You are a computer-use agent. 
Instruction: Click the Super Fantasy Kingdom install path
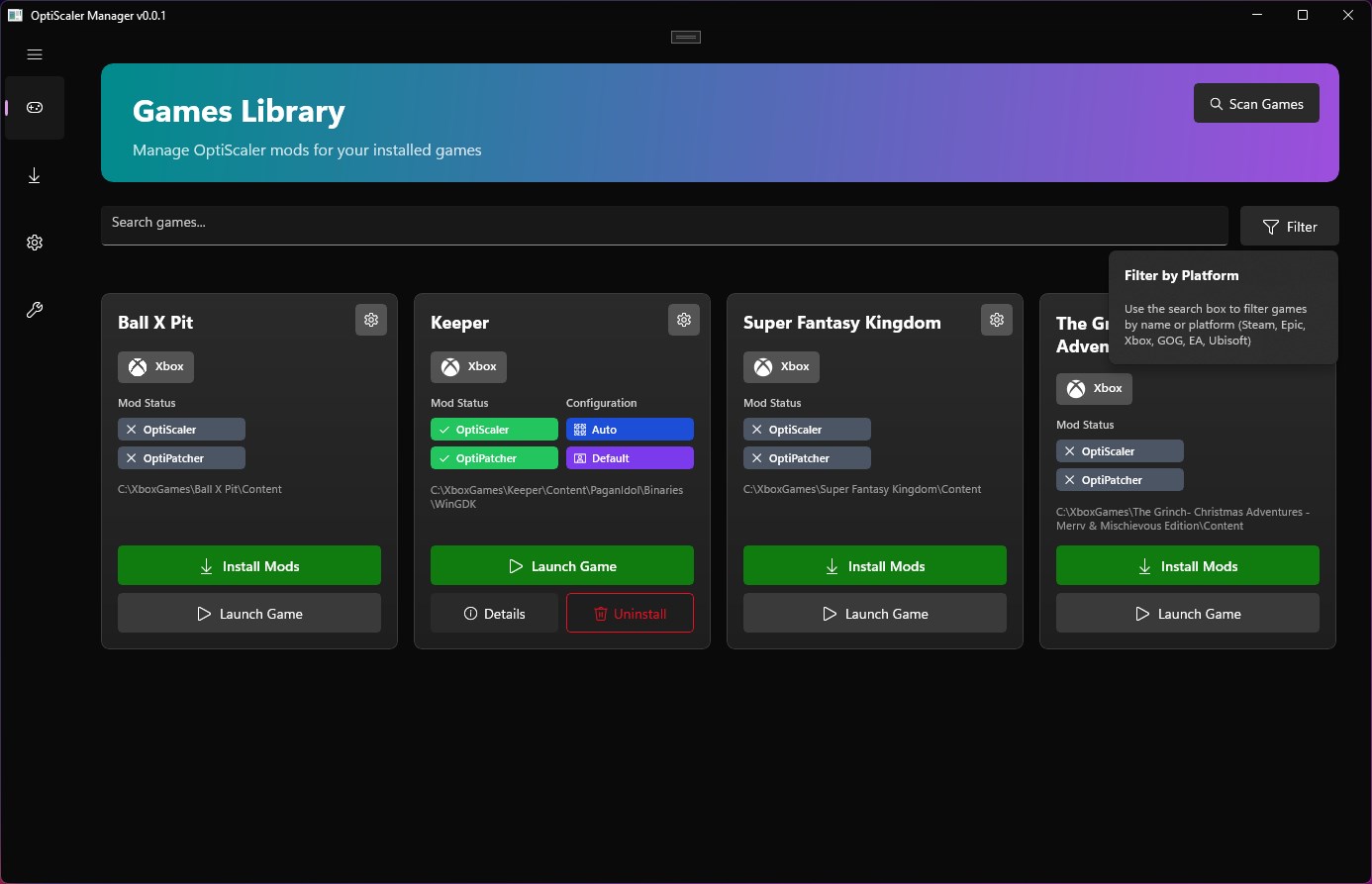[862, 489]
